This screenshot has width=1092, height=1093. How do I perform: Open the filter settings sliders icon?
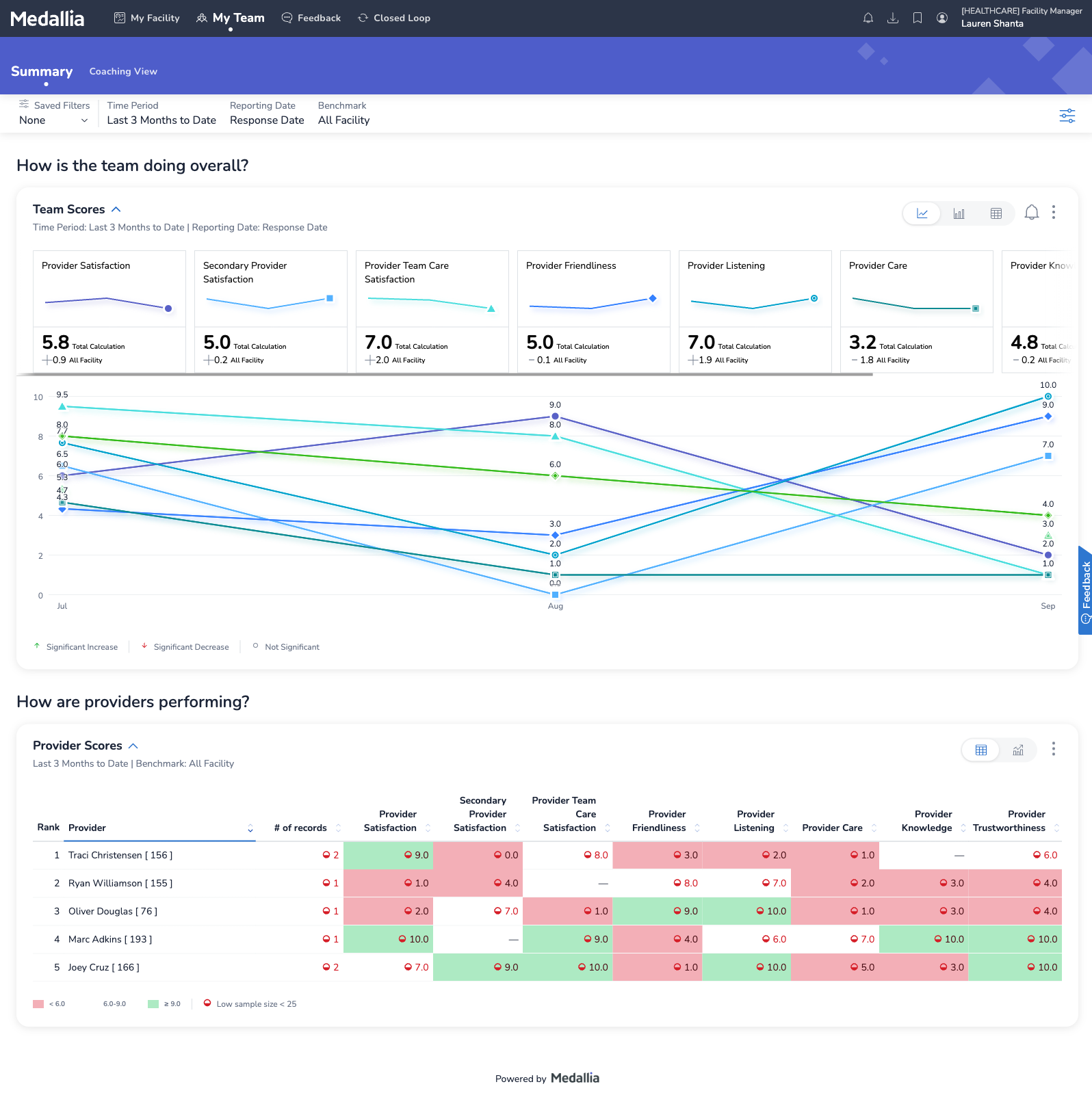(x=1067, y=116)
